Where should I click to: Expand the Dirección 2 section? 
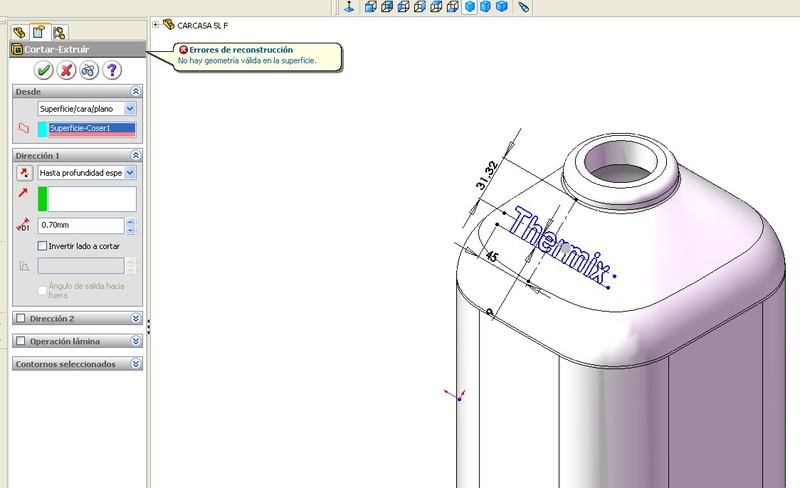[x=135, y=319]
